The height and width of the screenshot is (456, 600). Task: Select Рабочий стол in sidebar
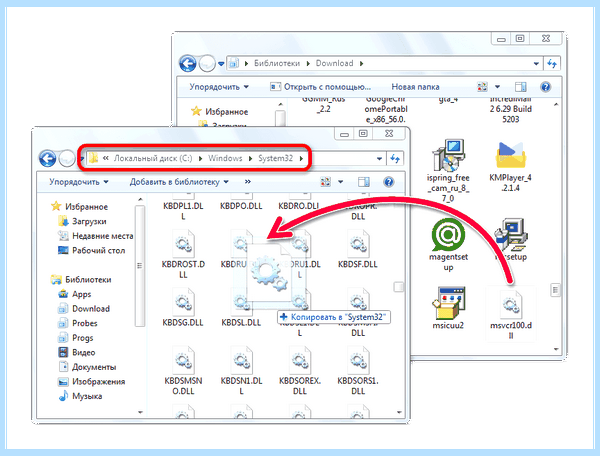[91, 251]
